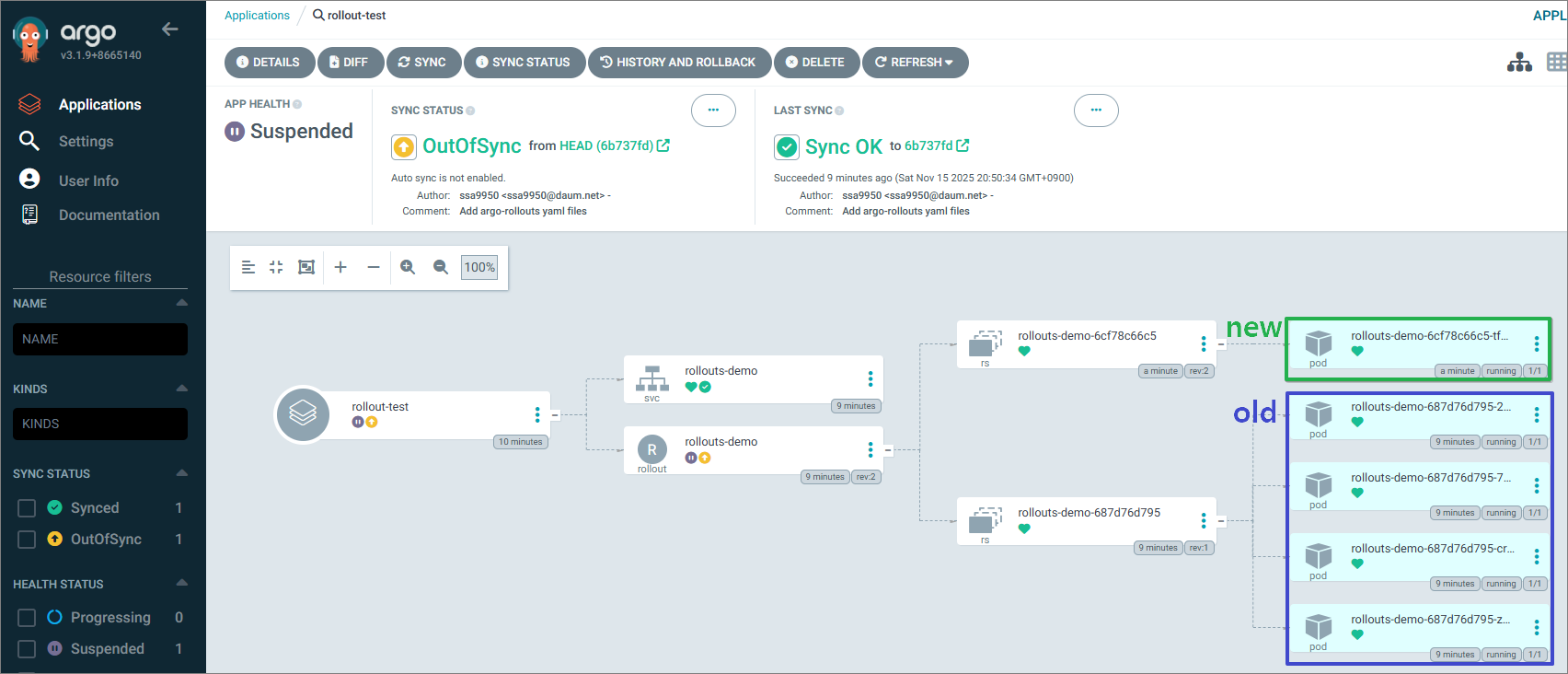This screenshot has width=1568, height=674.
Task: Focus the KINDS filter input
Action: coord(100,424)
